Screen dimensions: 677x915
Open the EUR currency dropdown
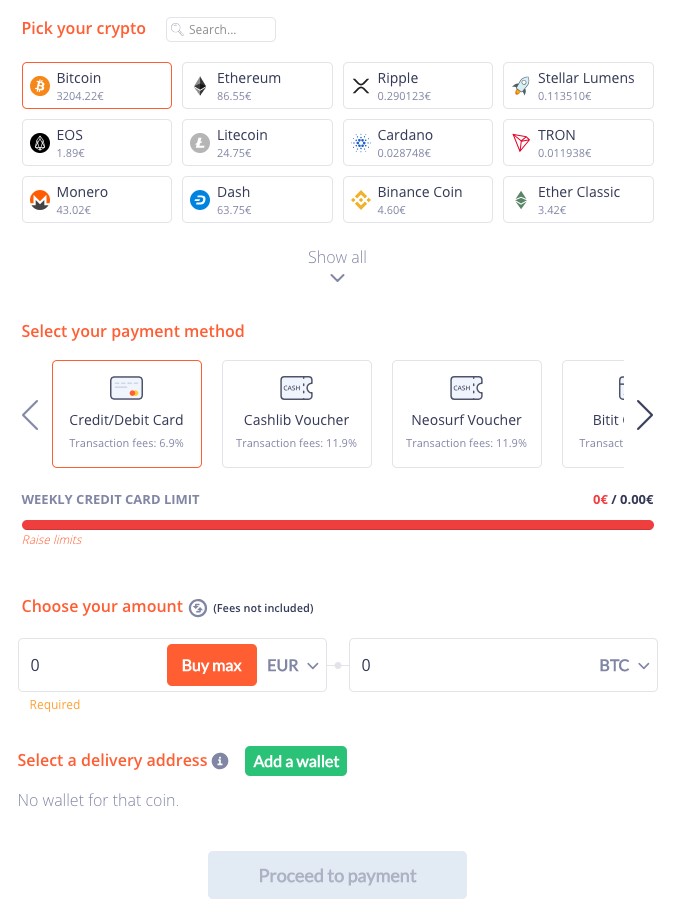pyautogui.click(x=292, y=665)
